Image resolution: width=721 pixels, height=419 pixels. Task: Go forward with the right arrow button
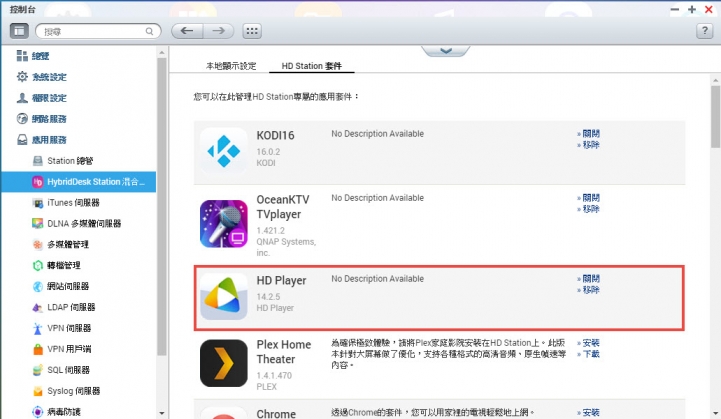click(218, 31)
